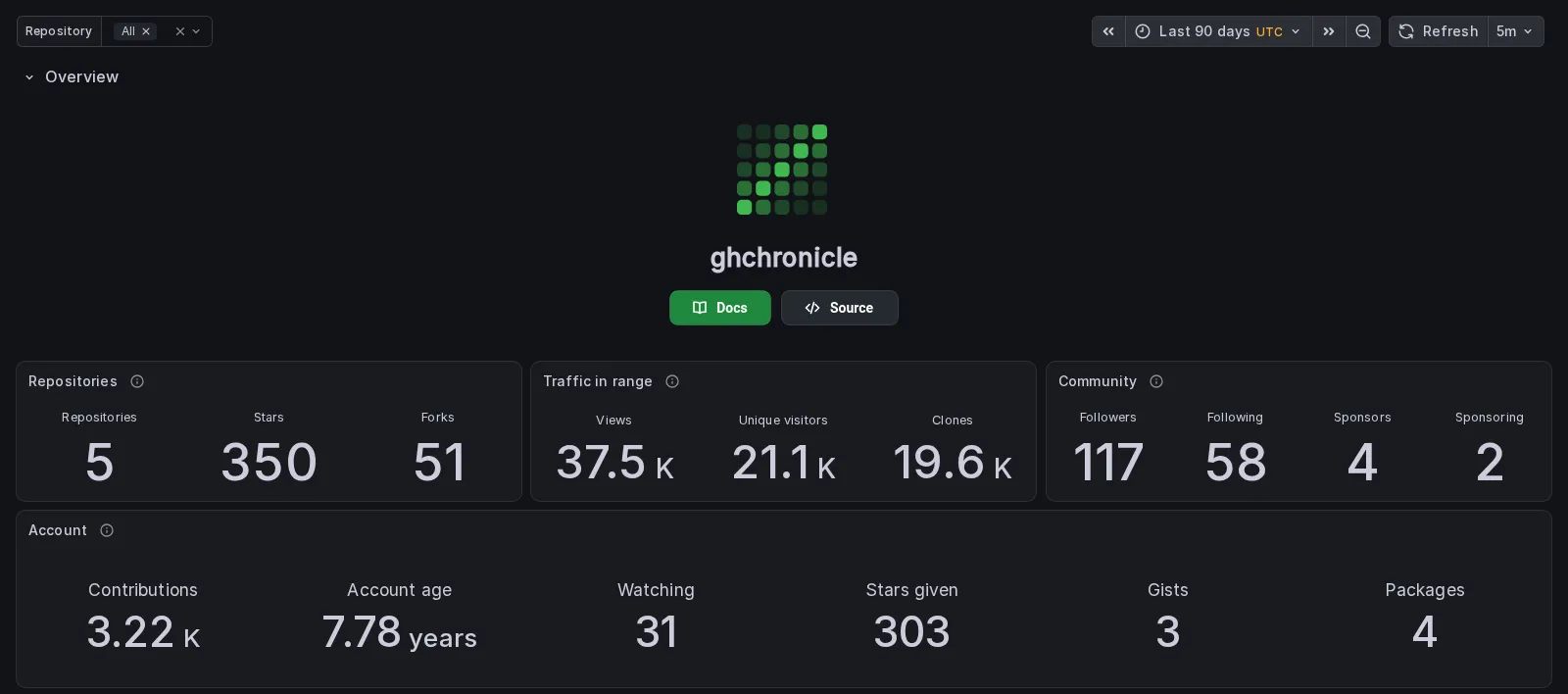Image resolution: width=1568 pixels, height=694 pixels.
Task: Click the Contributions value 3.22 K
Action: coord(143,632)
